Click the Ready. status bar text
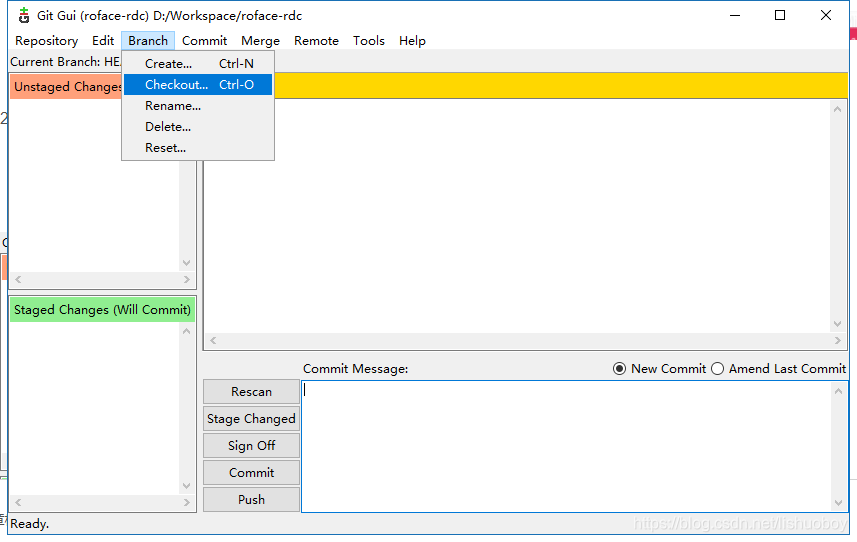857x542 pixels. (x=30, y=524)
